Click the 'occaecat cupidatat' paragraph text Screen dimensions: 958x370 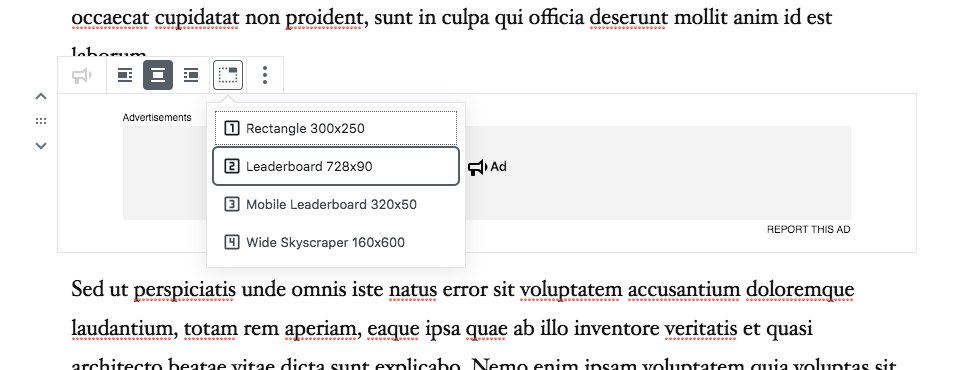click(x=452, y=18)
